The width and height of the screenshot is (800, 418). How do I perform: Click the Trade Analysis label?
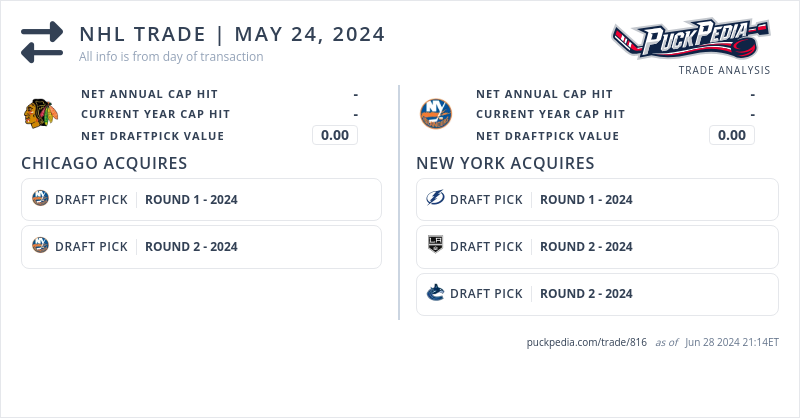724,70
